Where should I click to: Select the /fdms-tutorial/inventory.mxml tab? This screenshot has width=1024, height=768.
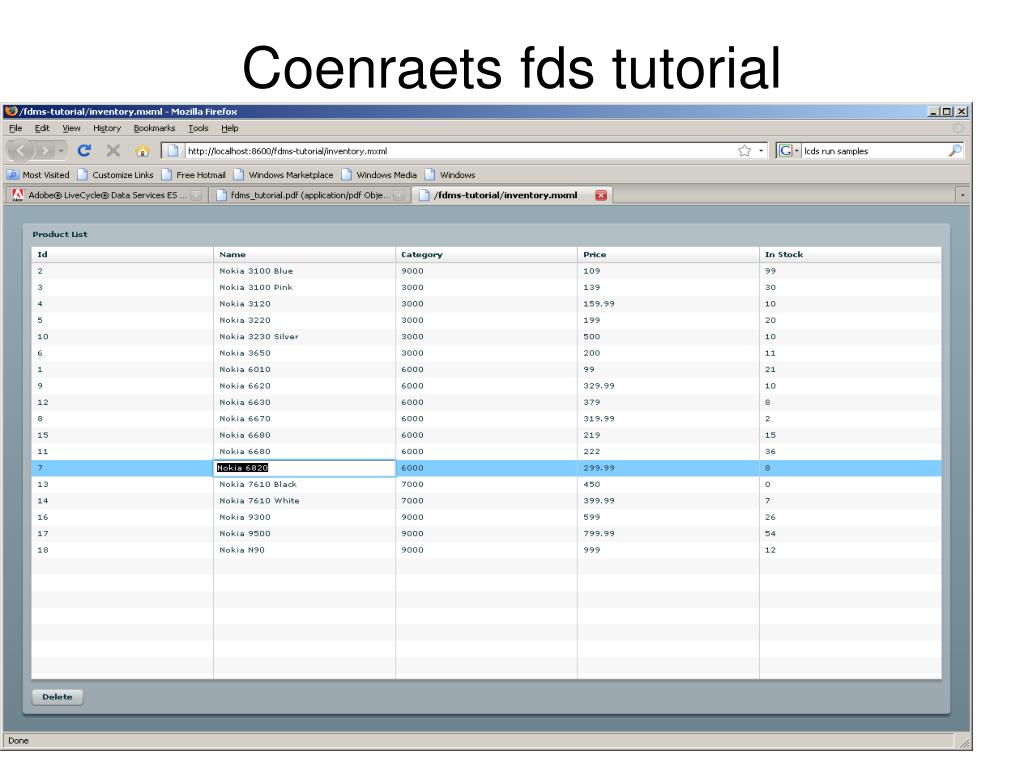tap(511, 195)
